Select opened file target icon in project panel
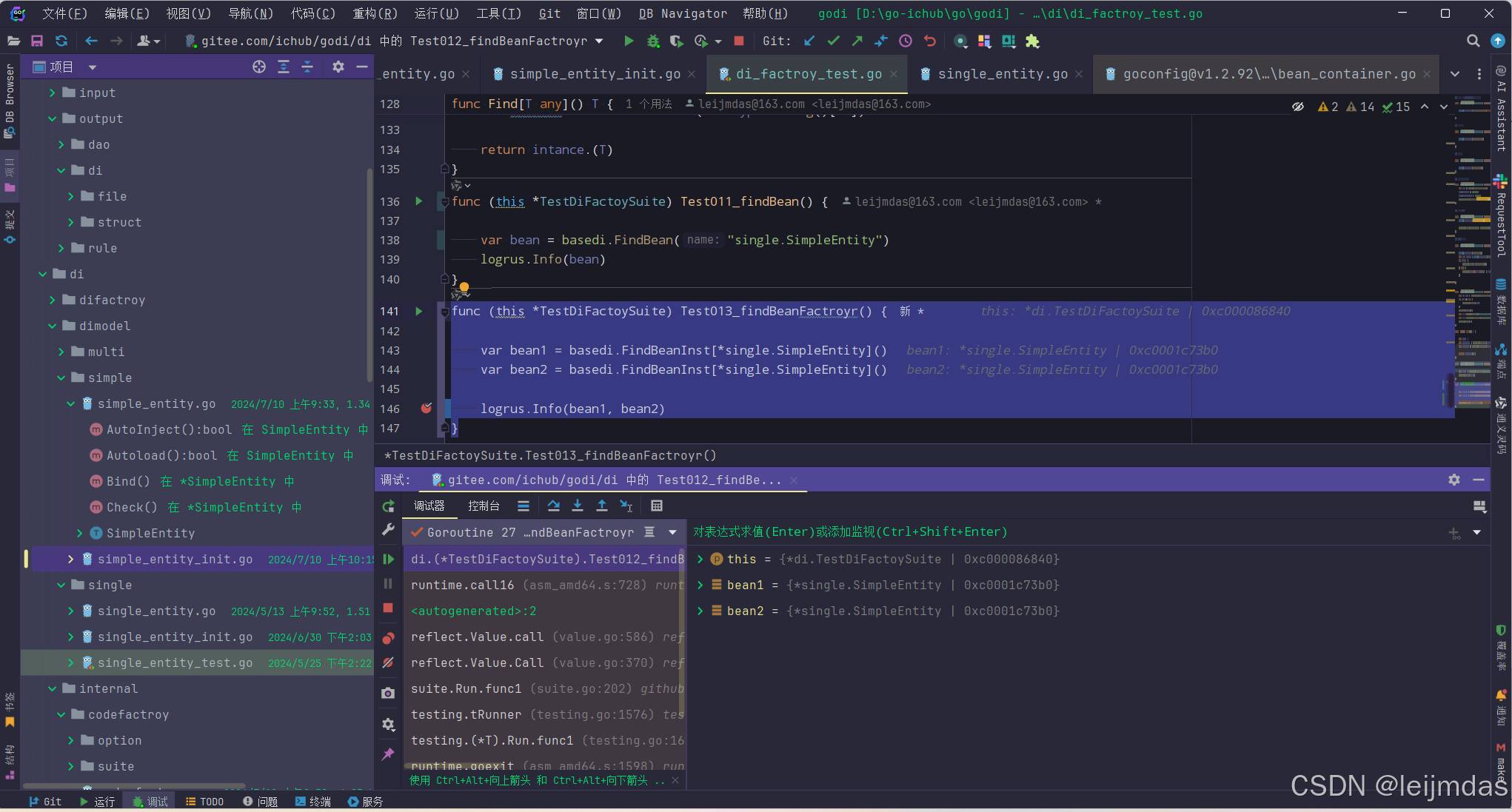This screenshot has height=812, width=1512. tap(259, 67)
